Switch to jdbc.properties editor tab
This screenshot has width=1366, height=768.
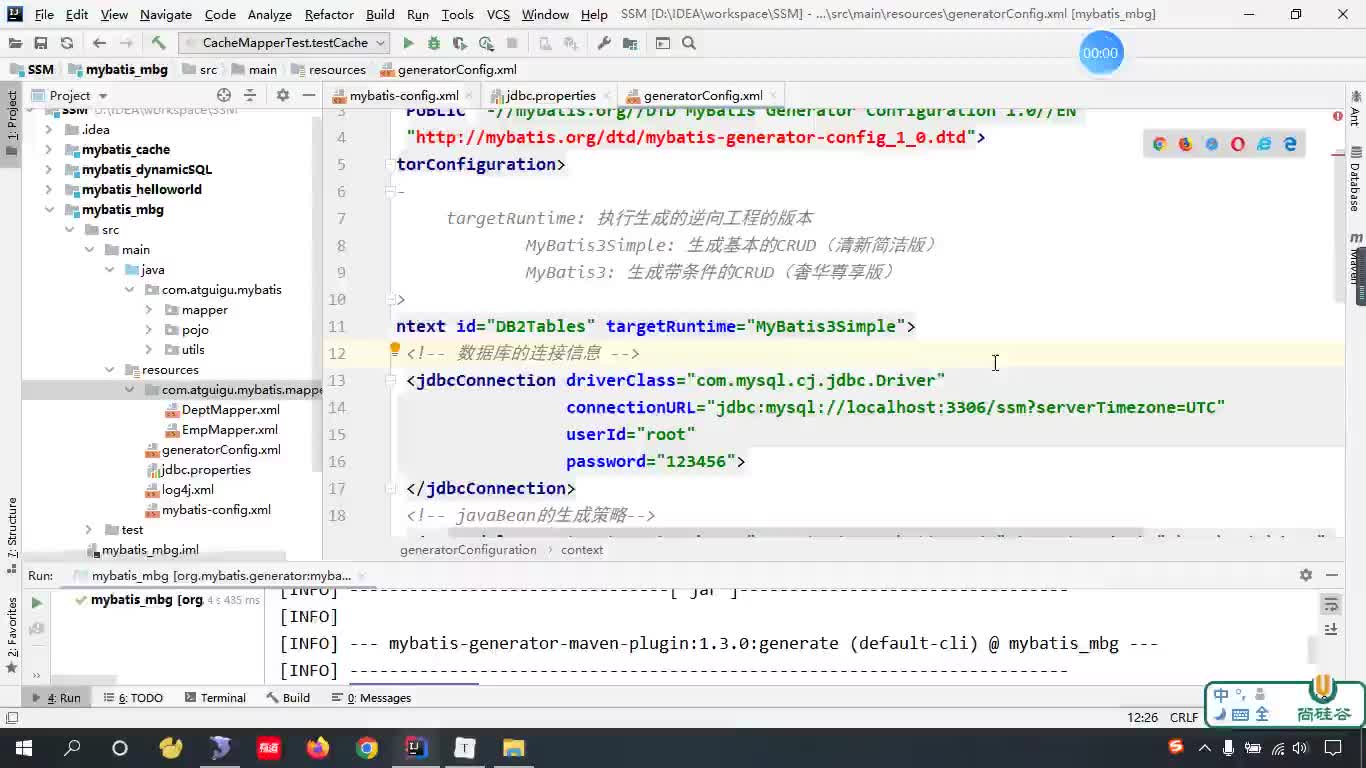[548, 95]
